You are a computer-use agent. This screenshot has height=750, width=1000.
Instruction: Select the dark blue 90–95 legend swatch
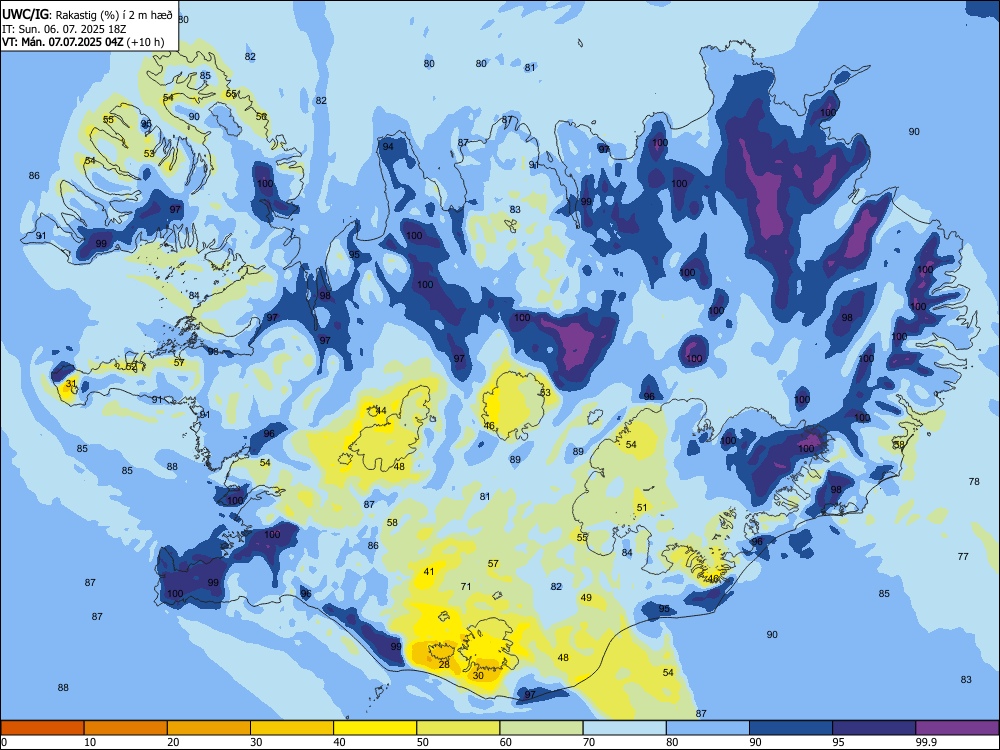click(x=791, y=728)
